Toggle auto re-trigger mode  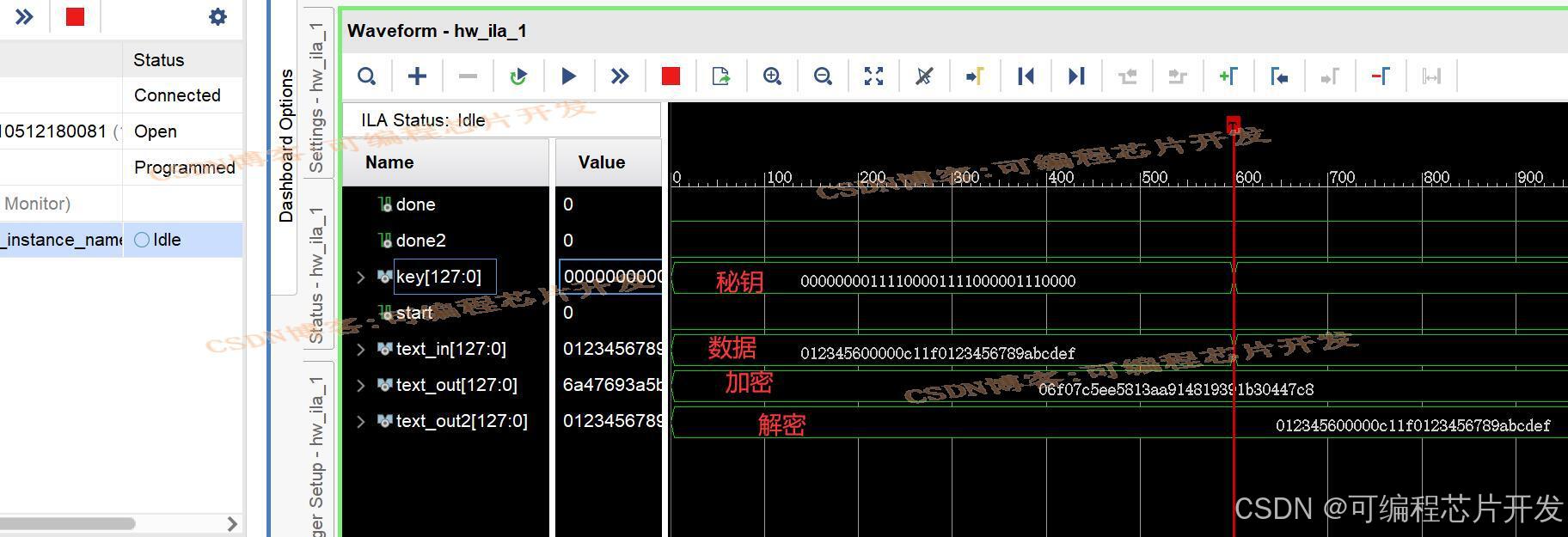[x=518, y=76]
